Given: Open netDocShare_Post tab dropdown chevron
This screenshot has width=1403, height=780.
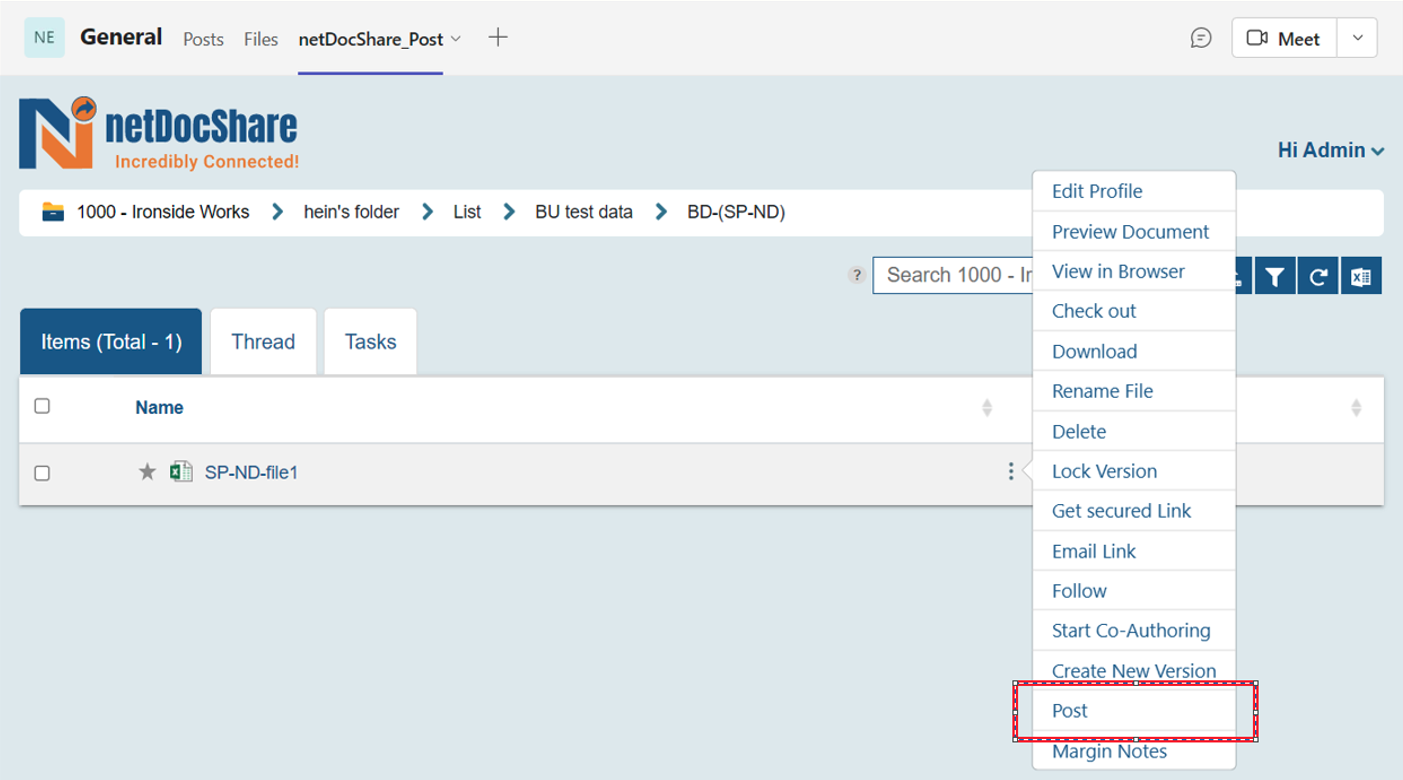Looking at the screenshot, I should coord(456,39).
